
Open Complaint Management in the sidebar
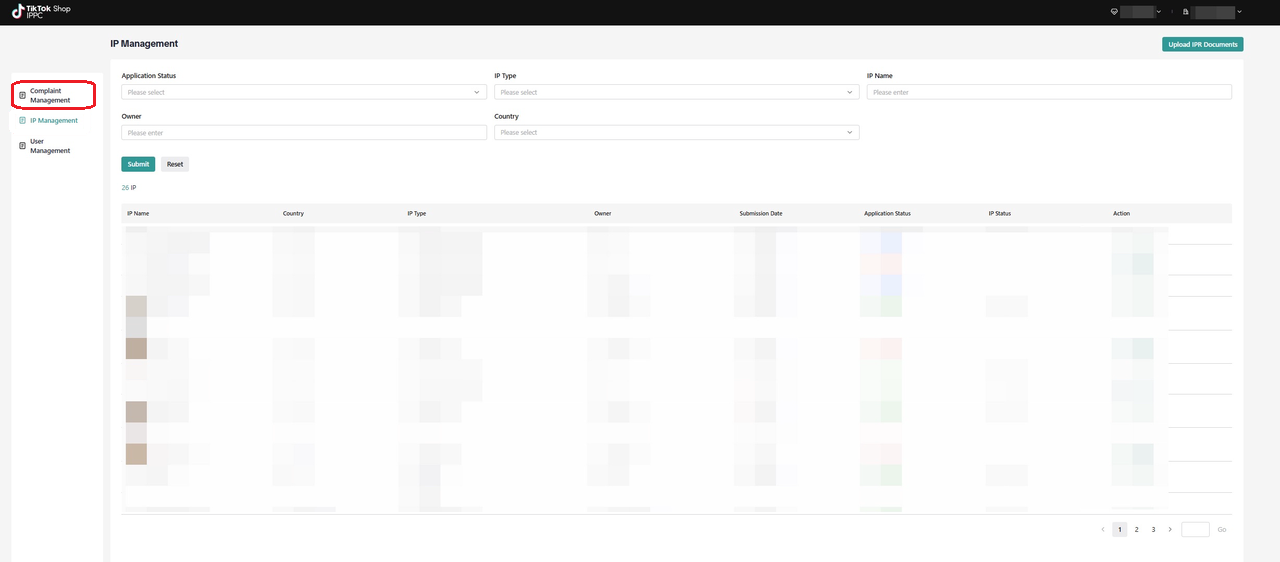(50, 95)
